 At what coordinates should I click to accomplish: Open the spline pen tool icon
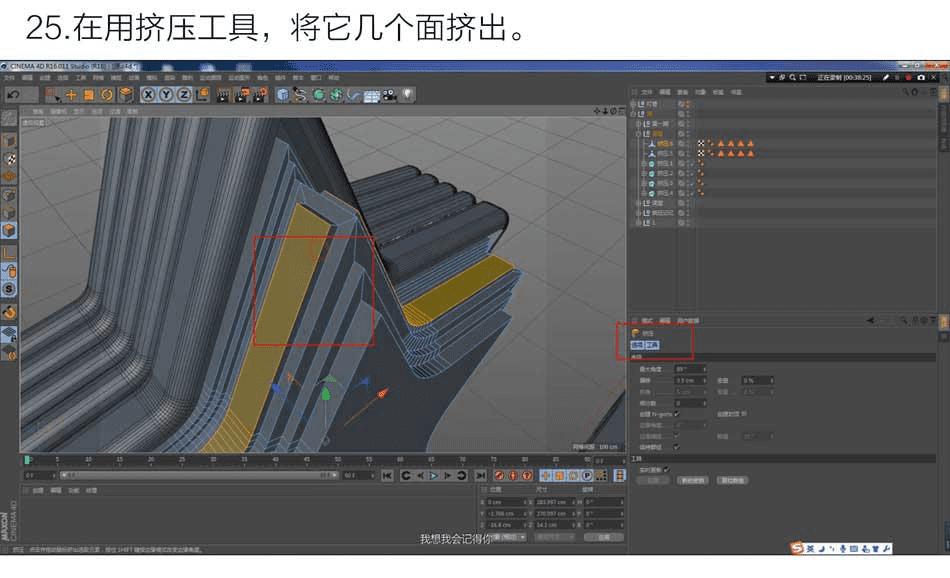pos(300,95)
